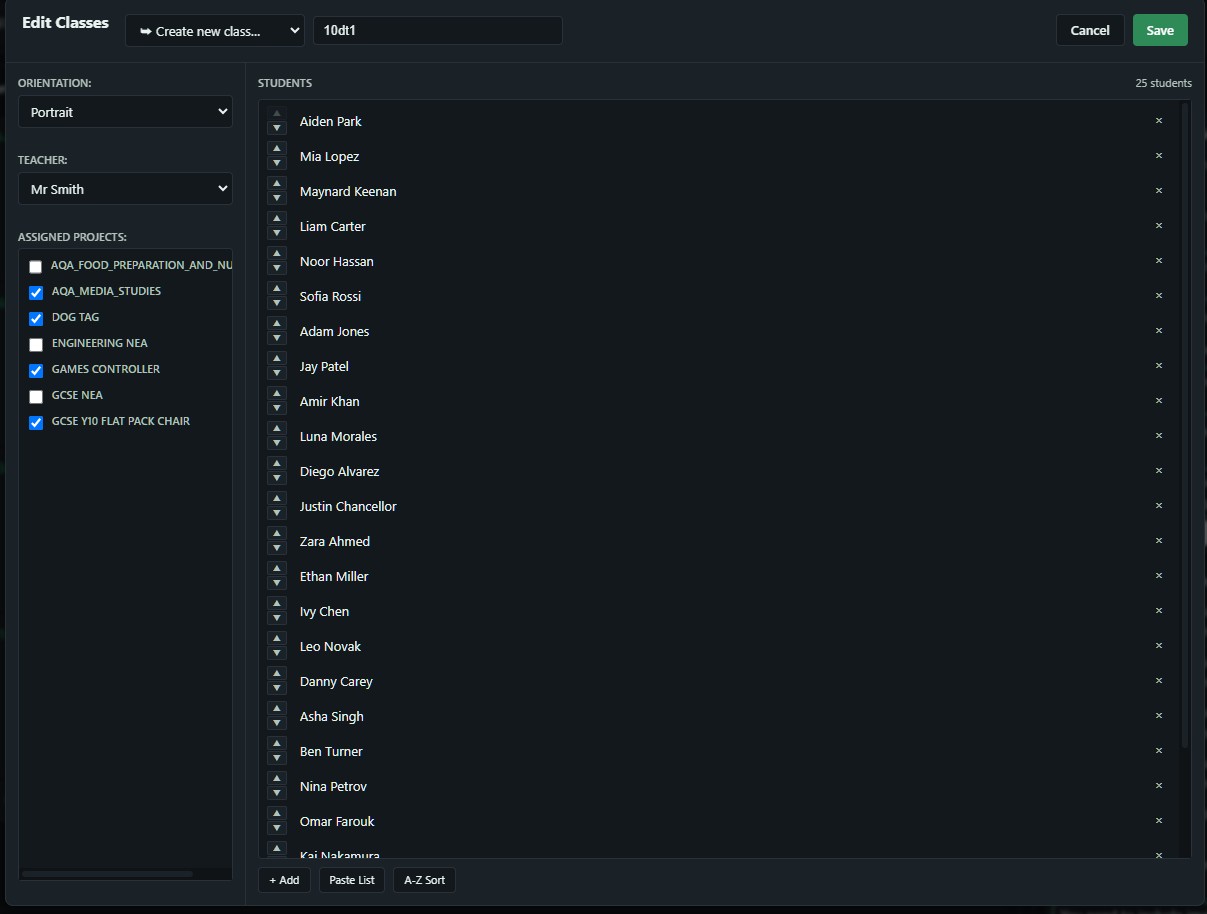This screenshot has height=914, width=1207.
Task: Sort students with the A-Z Sort button
Action: point(423,880)
